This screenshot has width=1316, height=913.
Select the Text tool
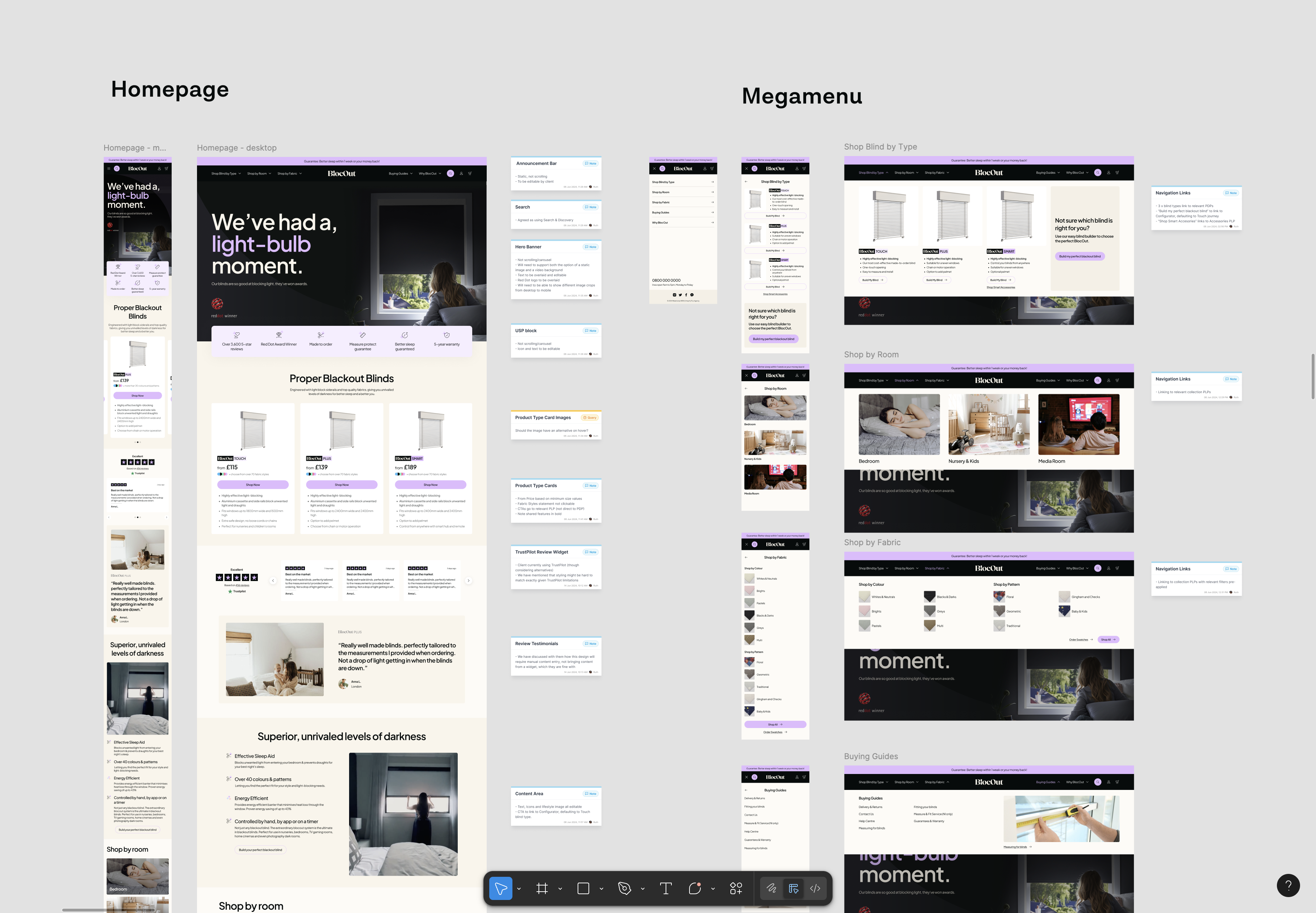click(666, 888)
